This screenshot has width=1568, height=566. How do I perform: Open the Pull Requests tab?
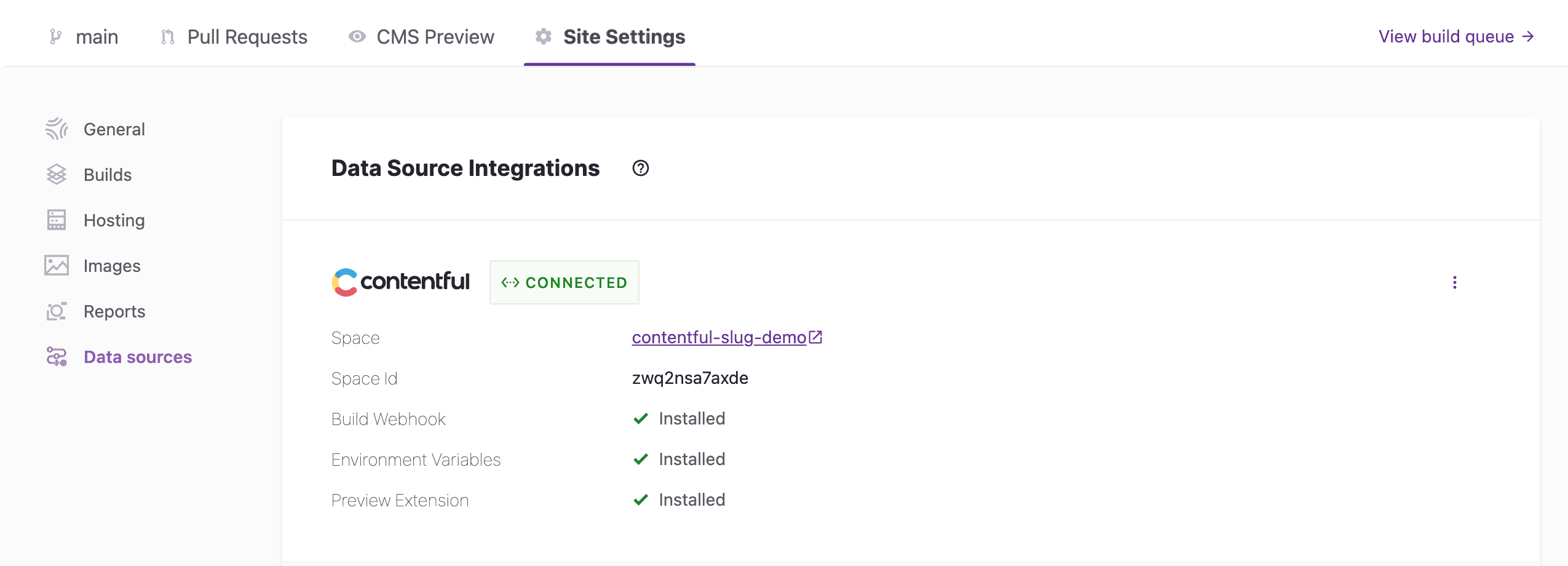[x=234, y=37]
